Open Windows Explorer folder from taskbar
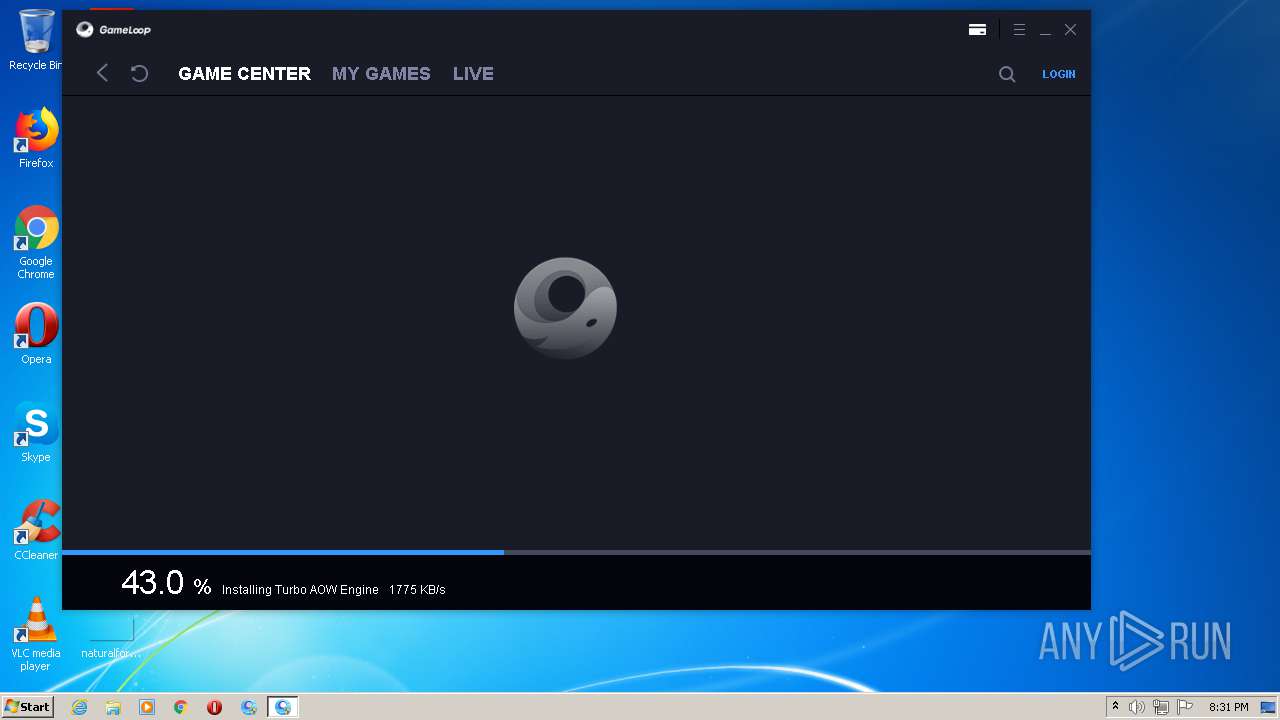 113,707
